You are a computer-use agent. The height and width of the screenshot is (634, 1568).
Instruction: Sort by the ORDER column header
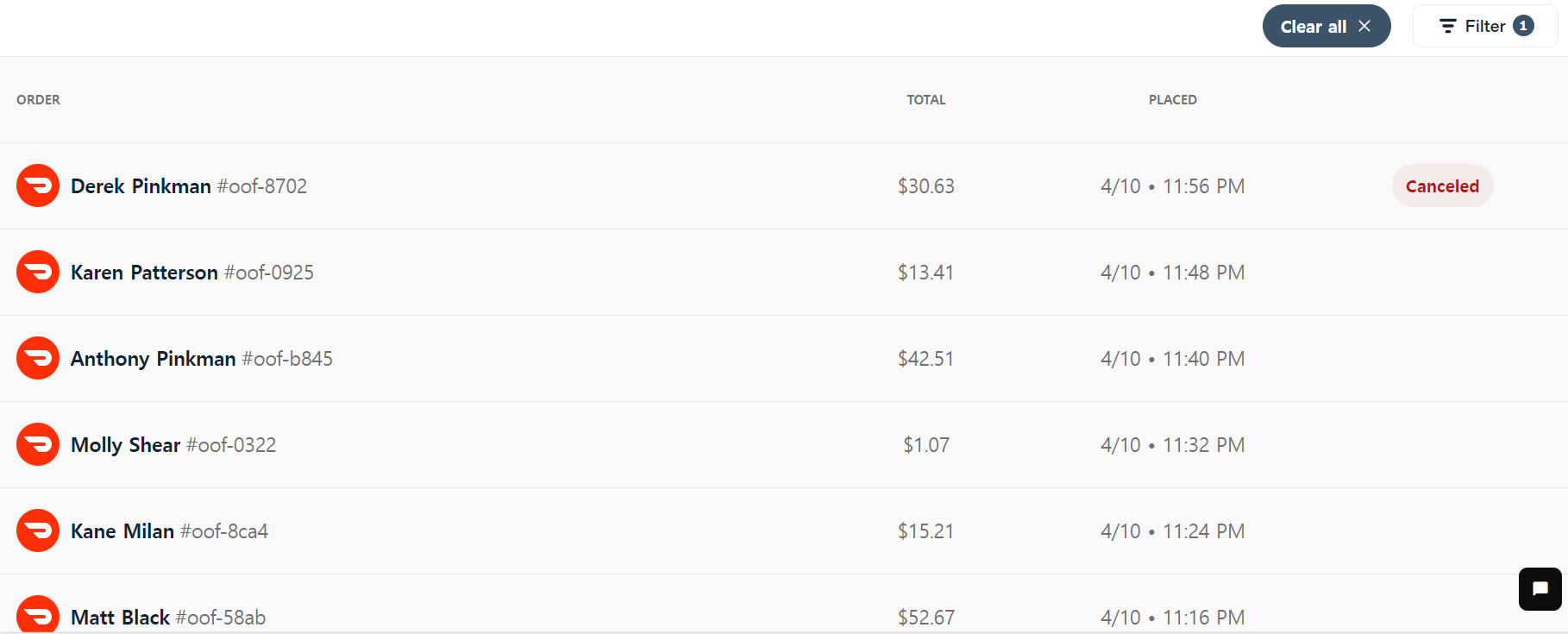pyautogui.click(x=38, y=100)
